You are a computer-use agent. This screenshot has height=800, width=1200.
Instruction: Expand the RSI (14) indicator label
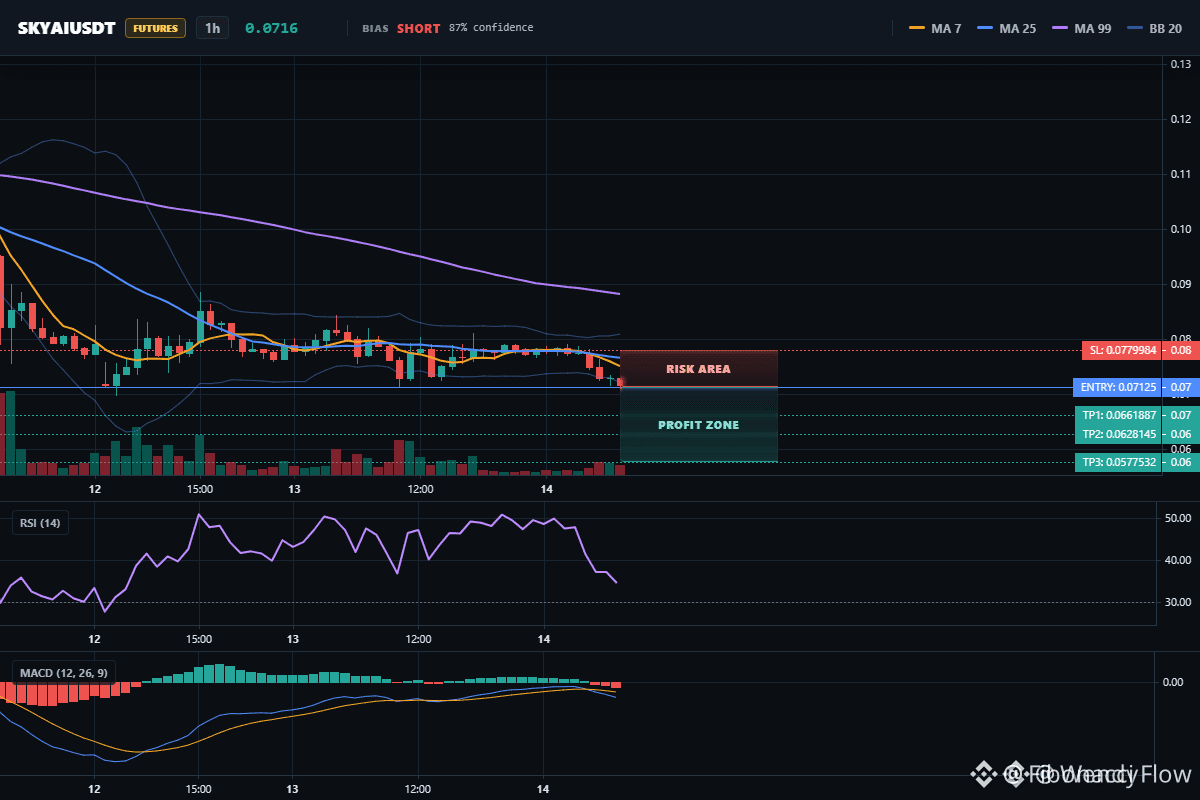pos(40,522)
